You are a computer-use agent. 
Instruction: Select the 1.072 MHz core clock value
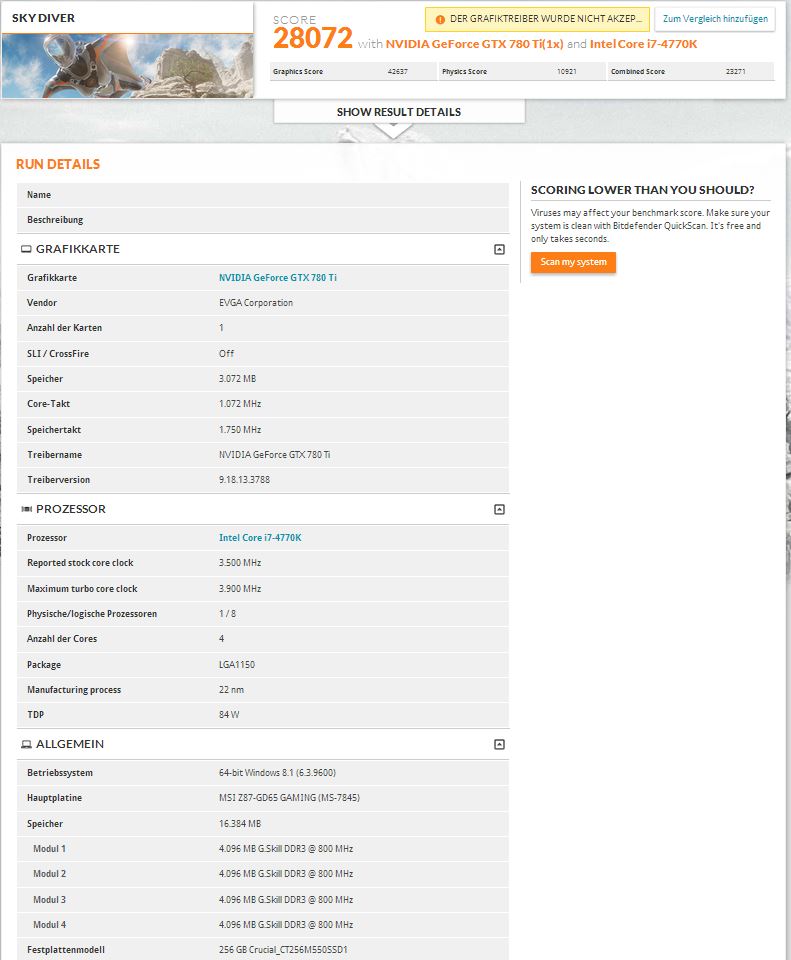point(240,403)
